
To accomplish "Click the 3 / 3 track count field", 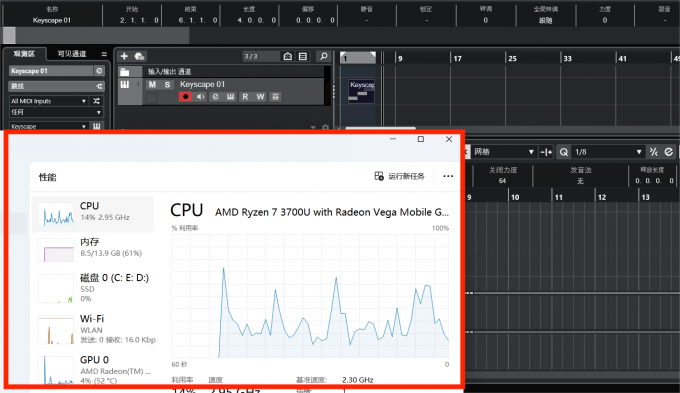I will coord(260,56).
